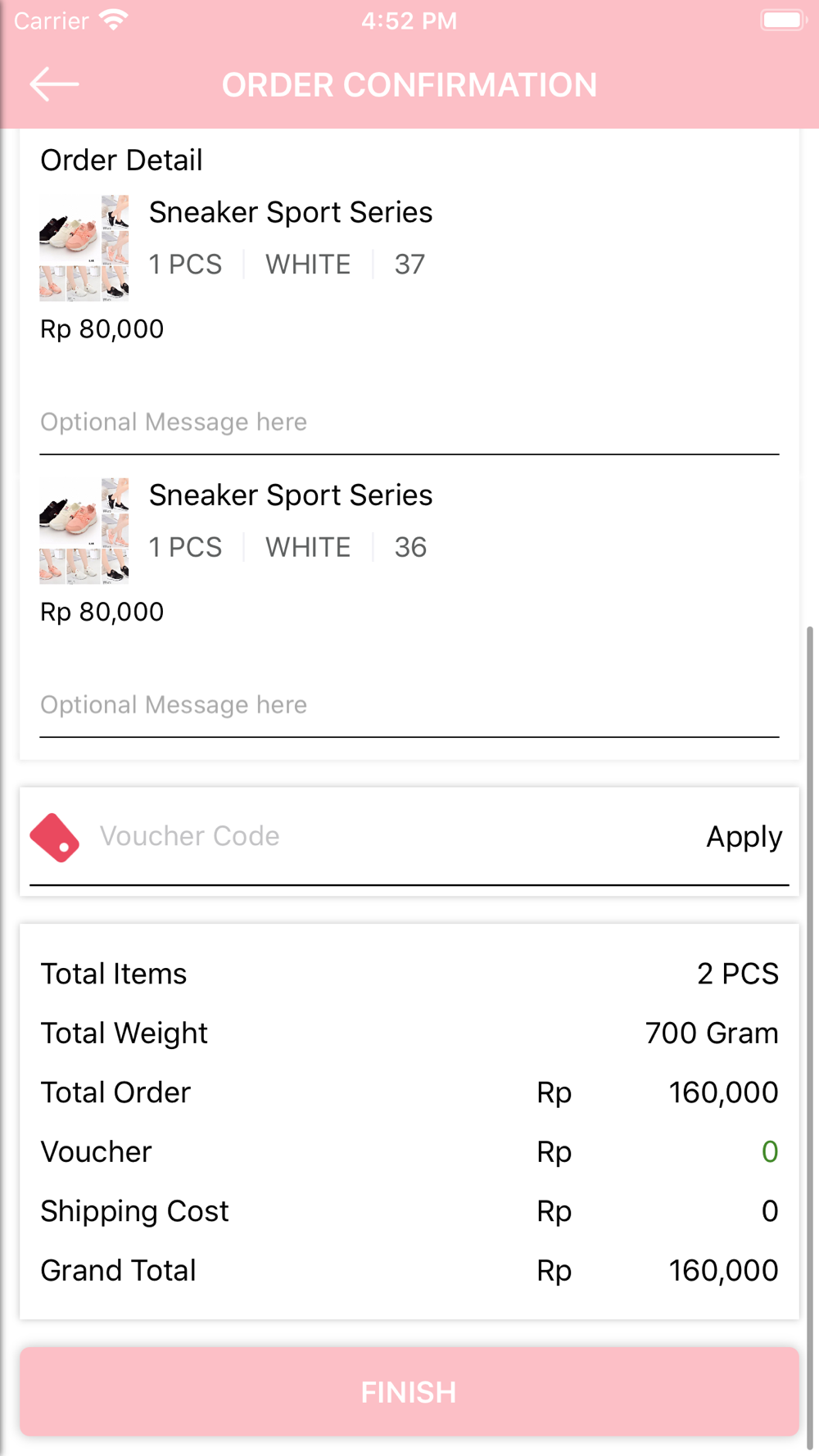
Task: Tap the Grand Total amount 160,000
Action: (723, 1271)
